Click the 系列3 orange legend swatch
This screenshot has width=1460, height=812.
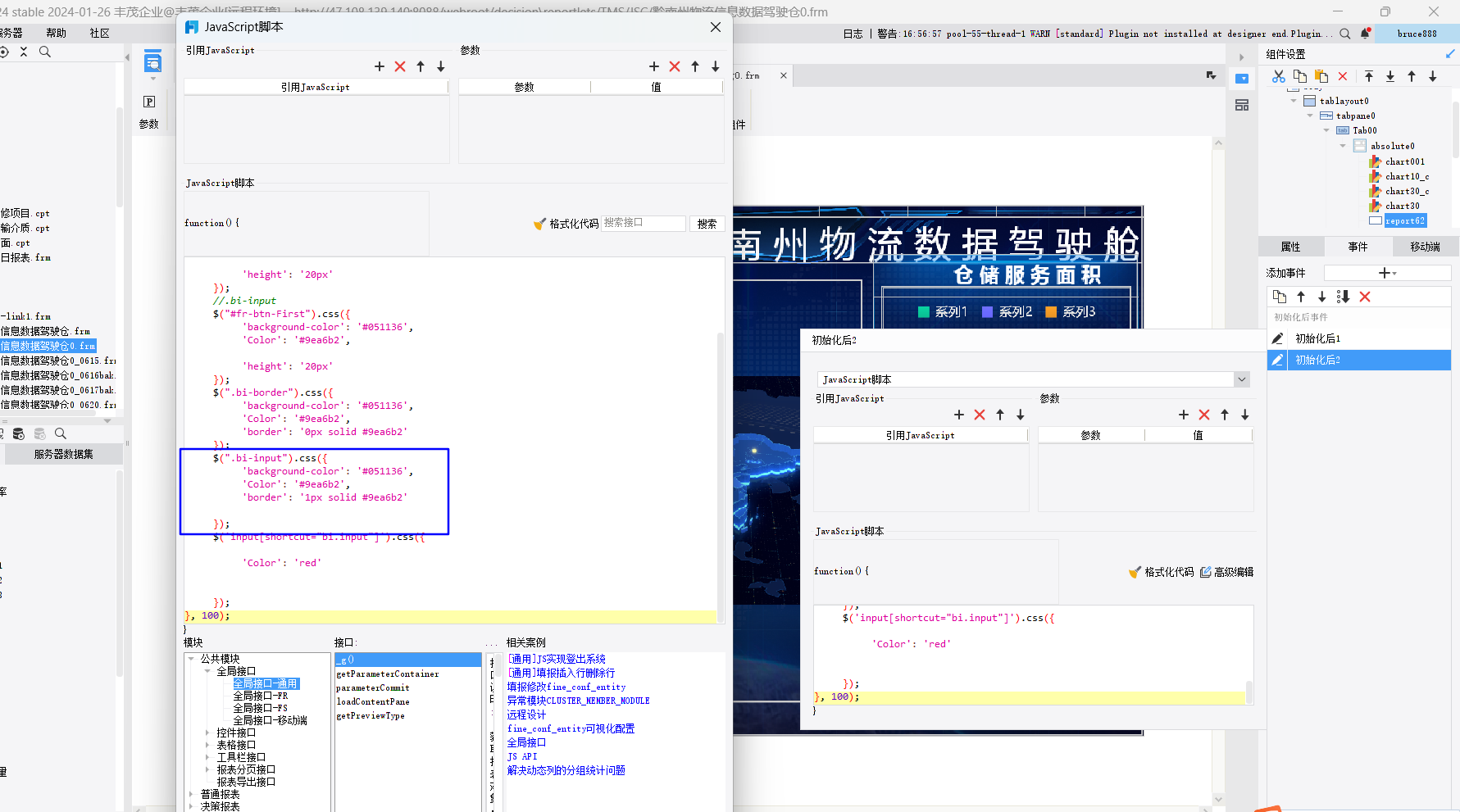pos(1051,311)
